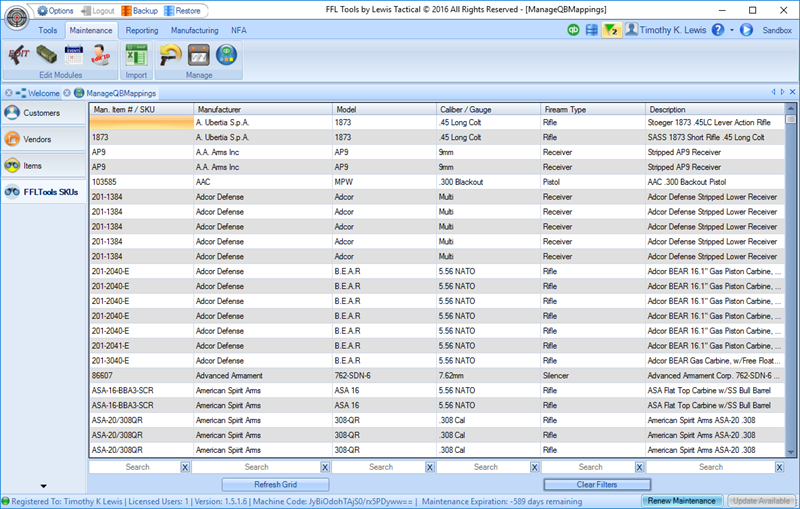Toggle the green filter funnel icon

[611, 30]
